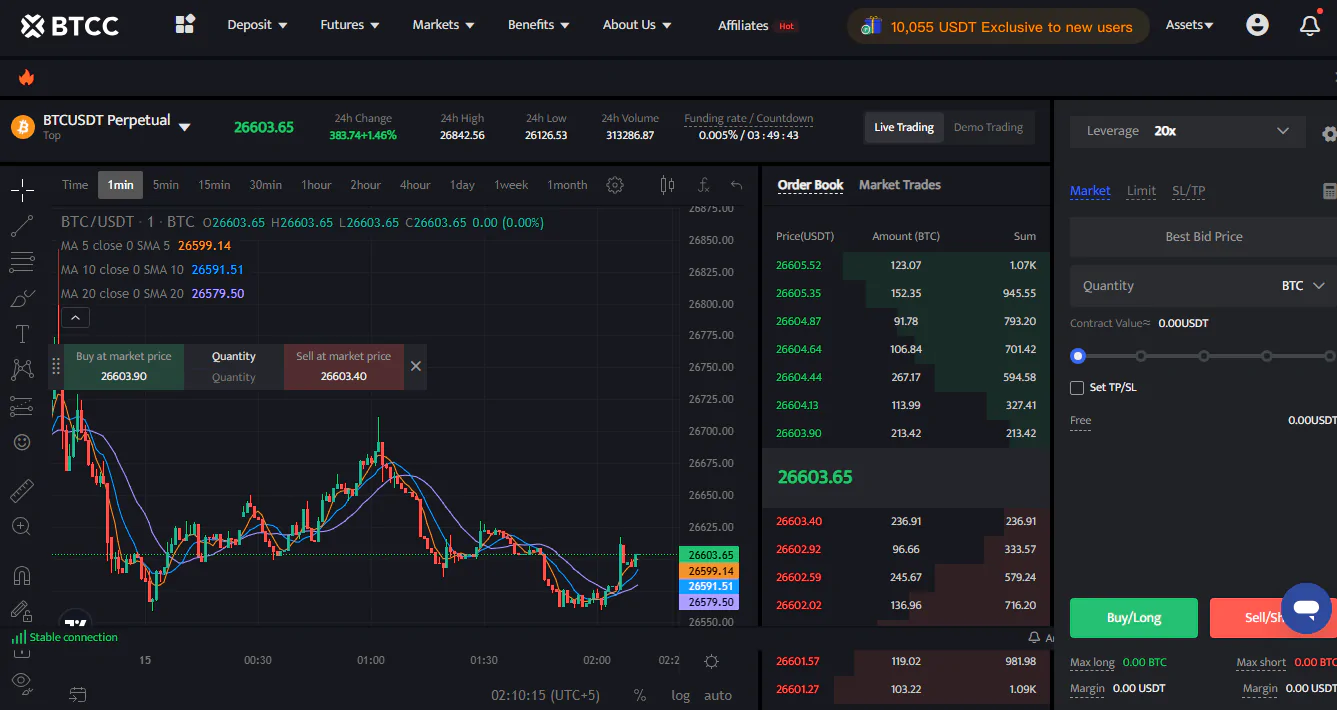Select the crosshair cursor tool
Viewport: 1337px width, 710px height.
22,190
